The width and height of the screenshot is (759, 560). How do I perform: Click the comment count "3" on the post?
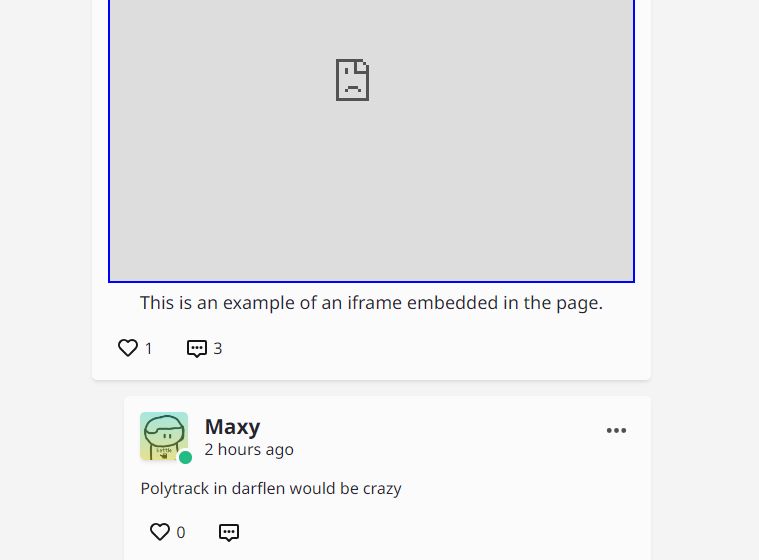pos(218,348)
